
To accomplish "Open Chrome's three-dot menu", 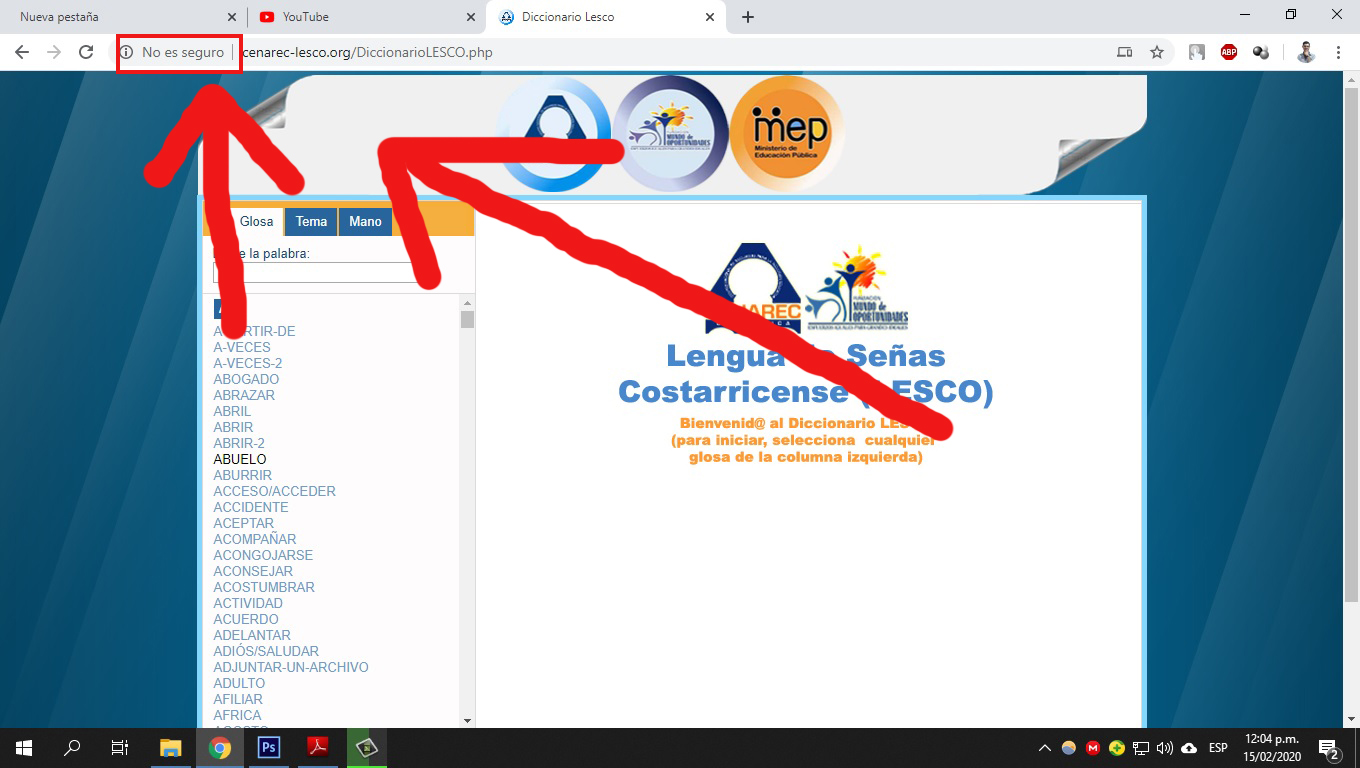I will click(1338, 51).
